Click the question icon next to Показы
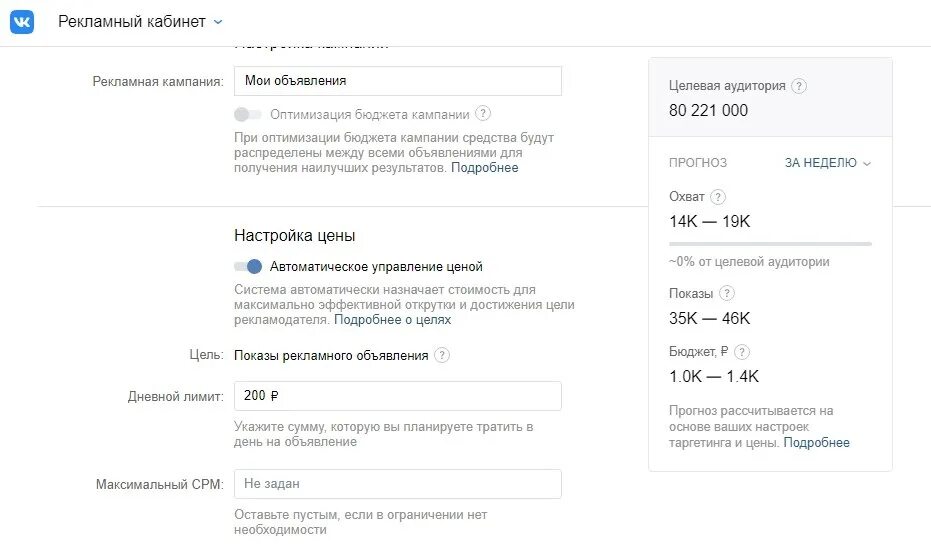Viewport: 931px width, 548px height. (x=727, y=293)
